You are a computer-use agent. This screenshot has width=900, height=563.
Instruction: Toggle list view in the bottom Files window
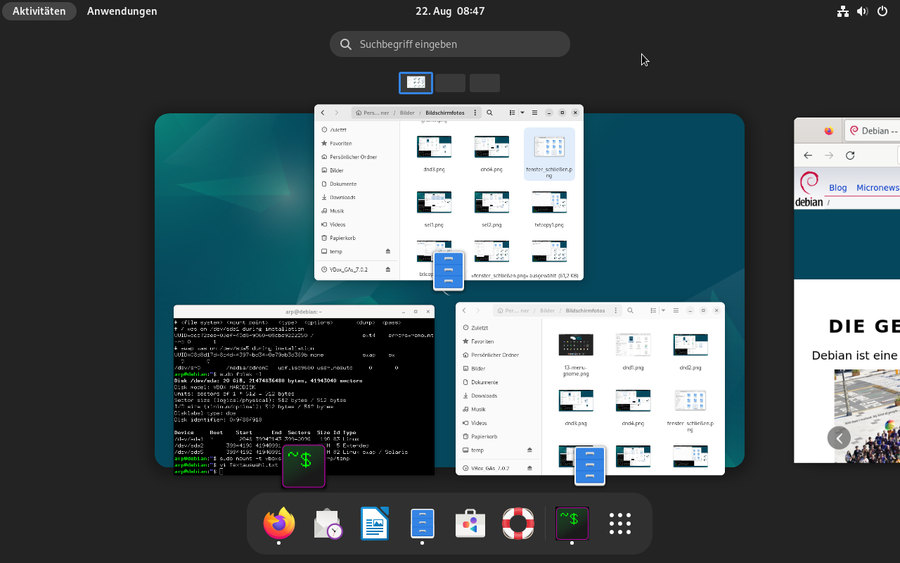[653, 310]
